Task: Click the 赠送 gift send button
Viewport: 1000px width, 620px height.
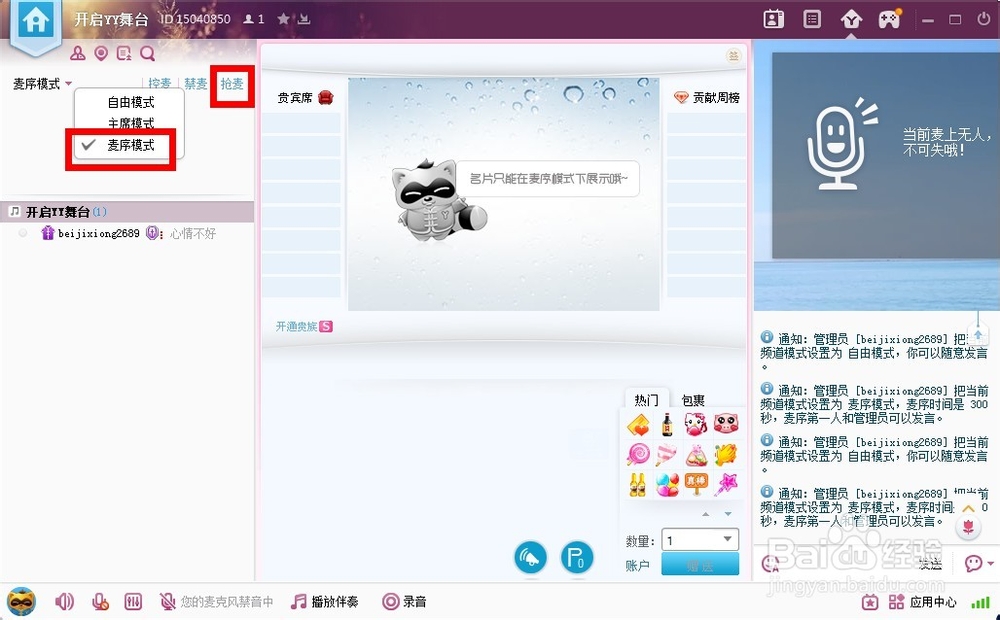Action: (x=700, y=563)
